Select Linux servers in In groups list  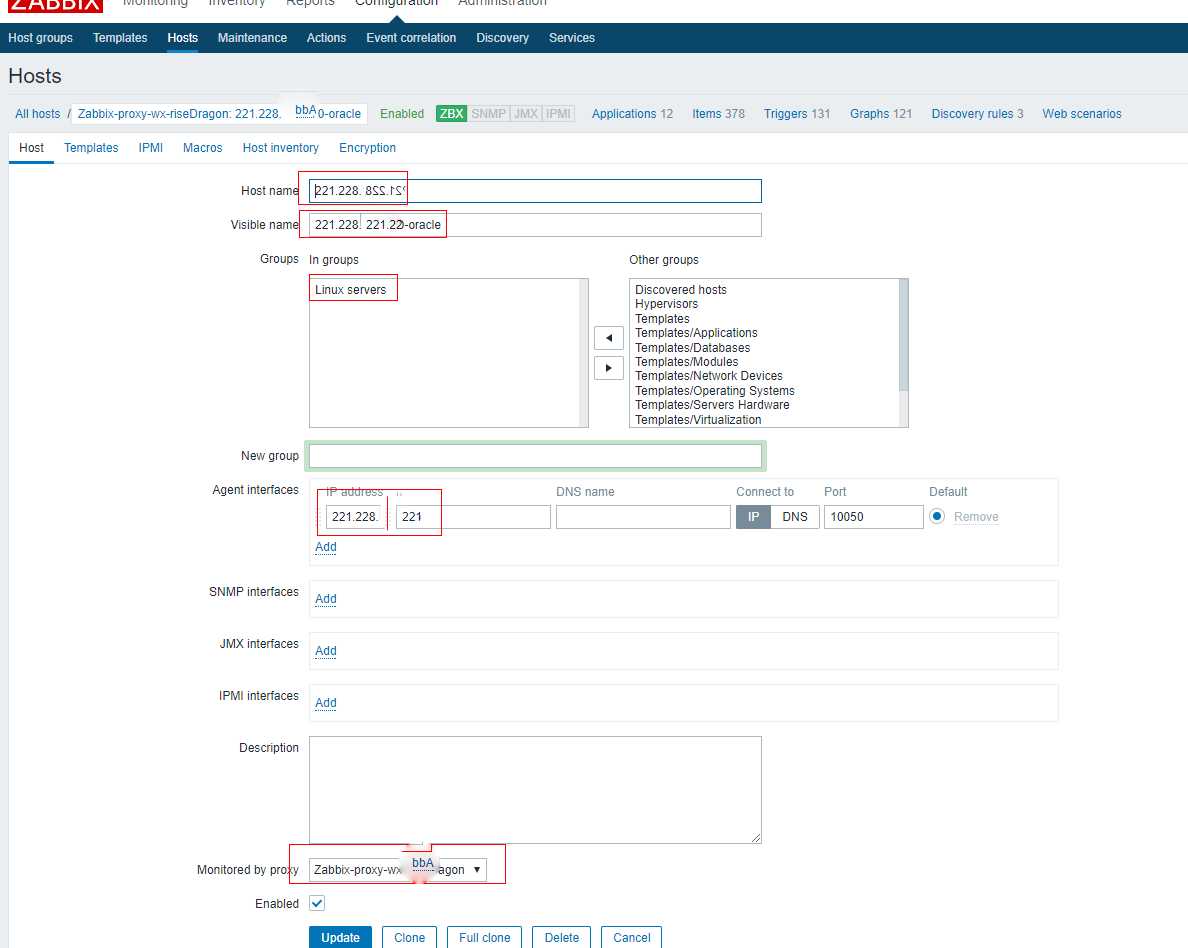coord(350,289)
